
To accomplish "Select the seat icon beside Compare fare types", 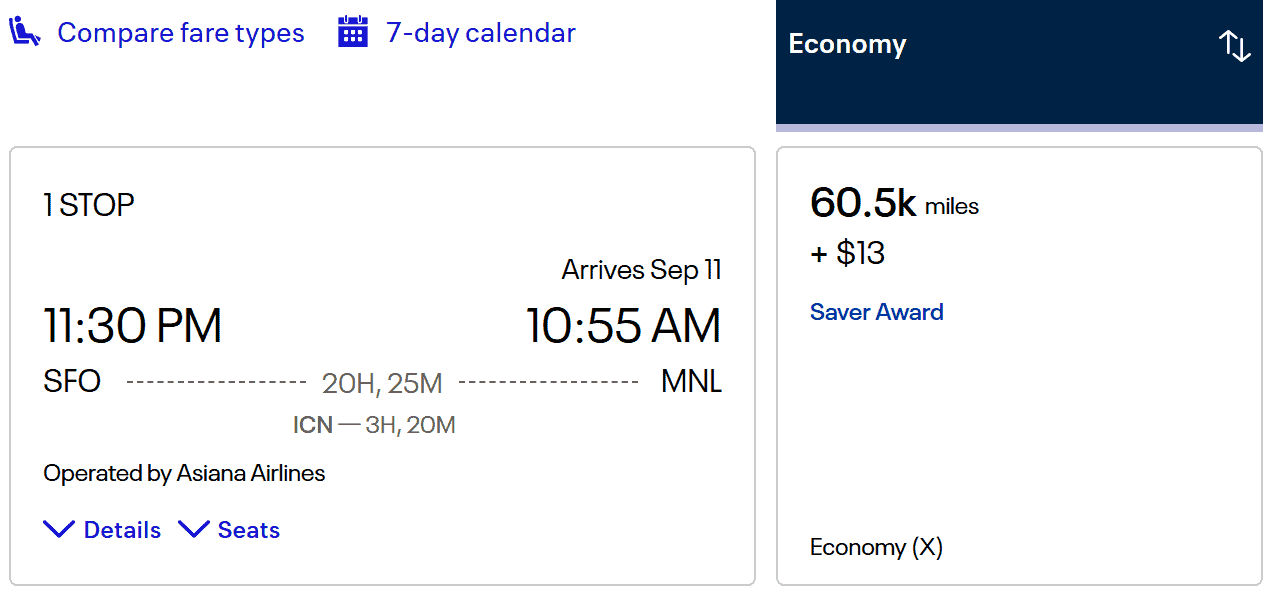I will click(23, 31).
